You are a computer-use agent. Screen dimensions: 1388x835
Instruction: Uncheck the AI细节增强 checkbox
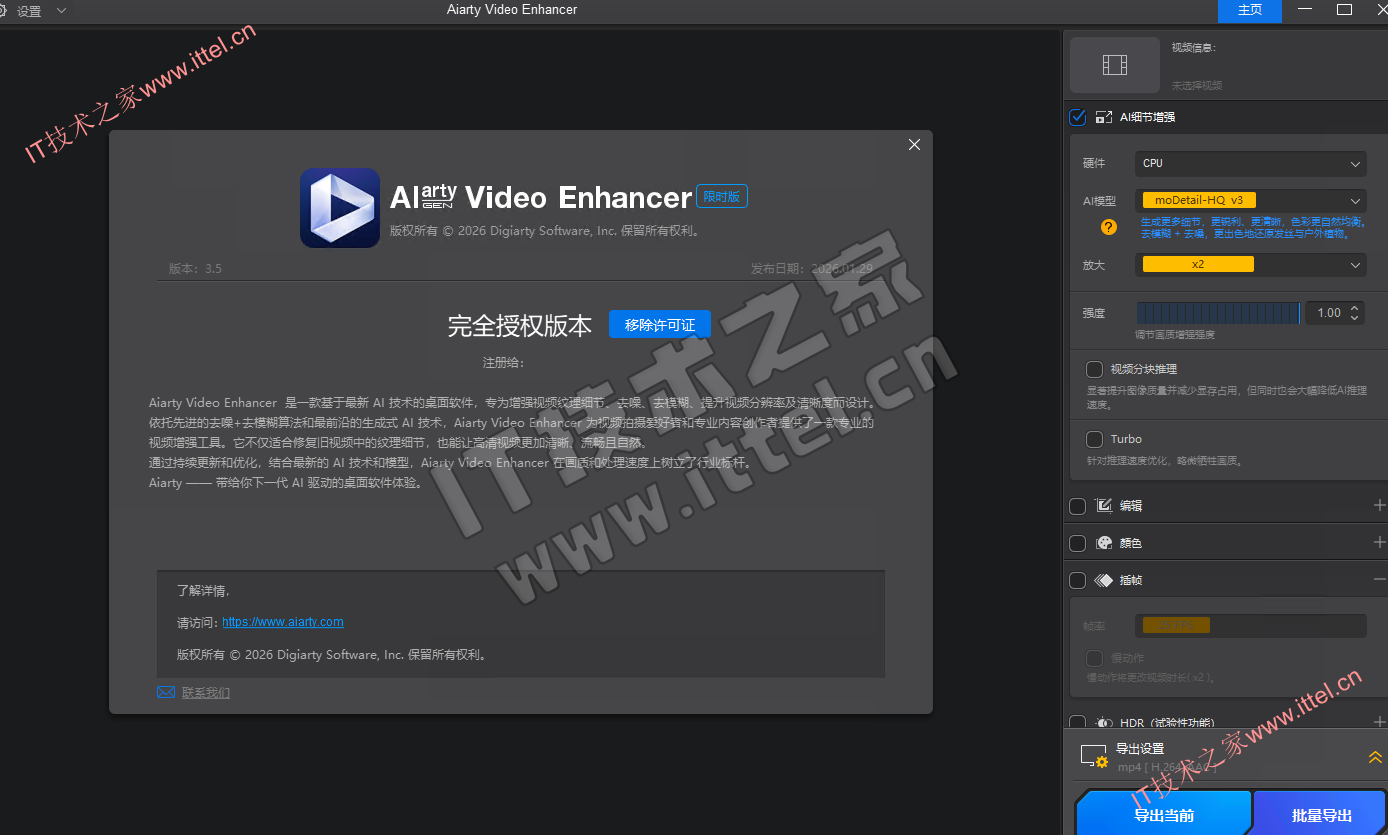pyautogui.click(x=1078, y=117)
